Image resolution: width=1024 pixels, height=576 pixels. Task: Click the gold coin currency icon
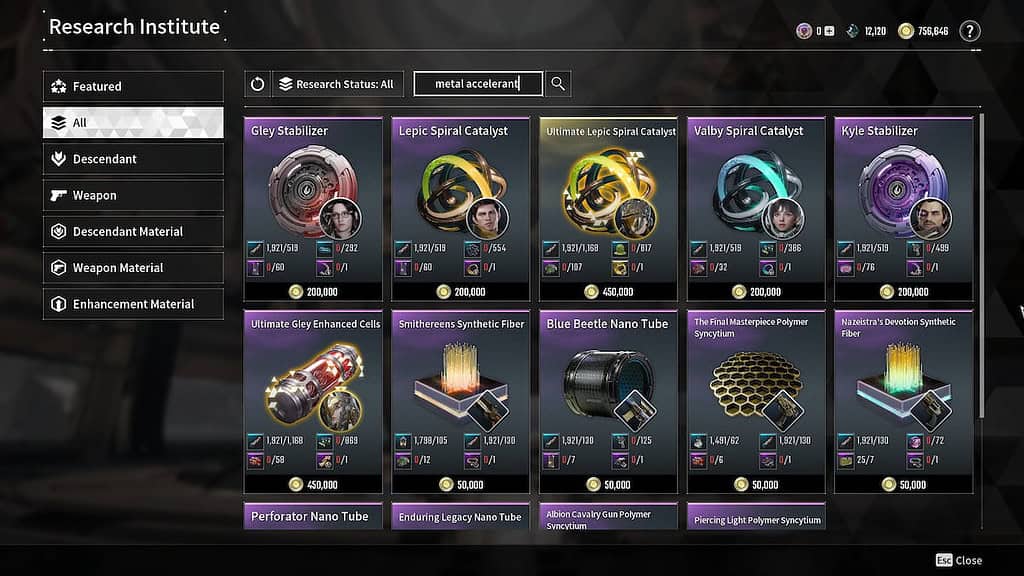905,31
